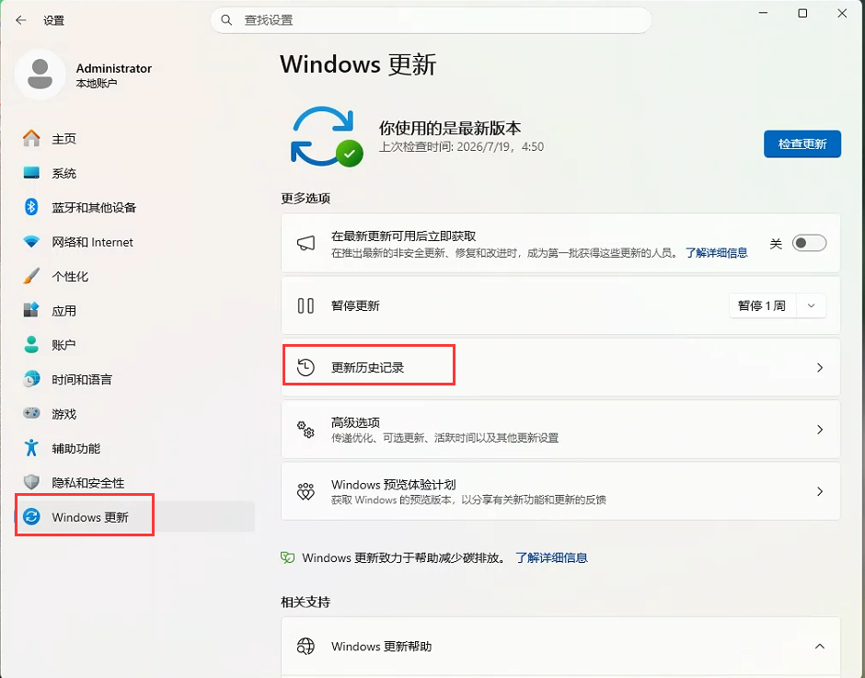Click the Bluetooth icon for 蓝牙和其他设备
Screen dimensions: 865x678
click(x=31, y=207)
